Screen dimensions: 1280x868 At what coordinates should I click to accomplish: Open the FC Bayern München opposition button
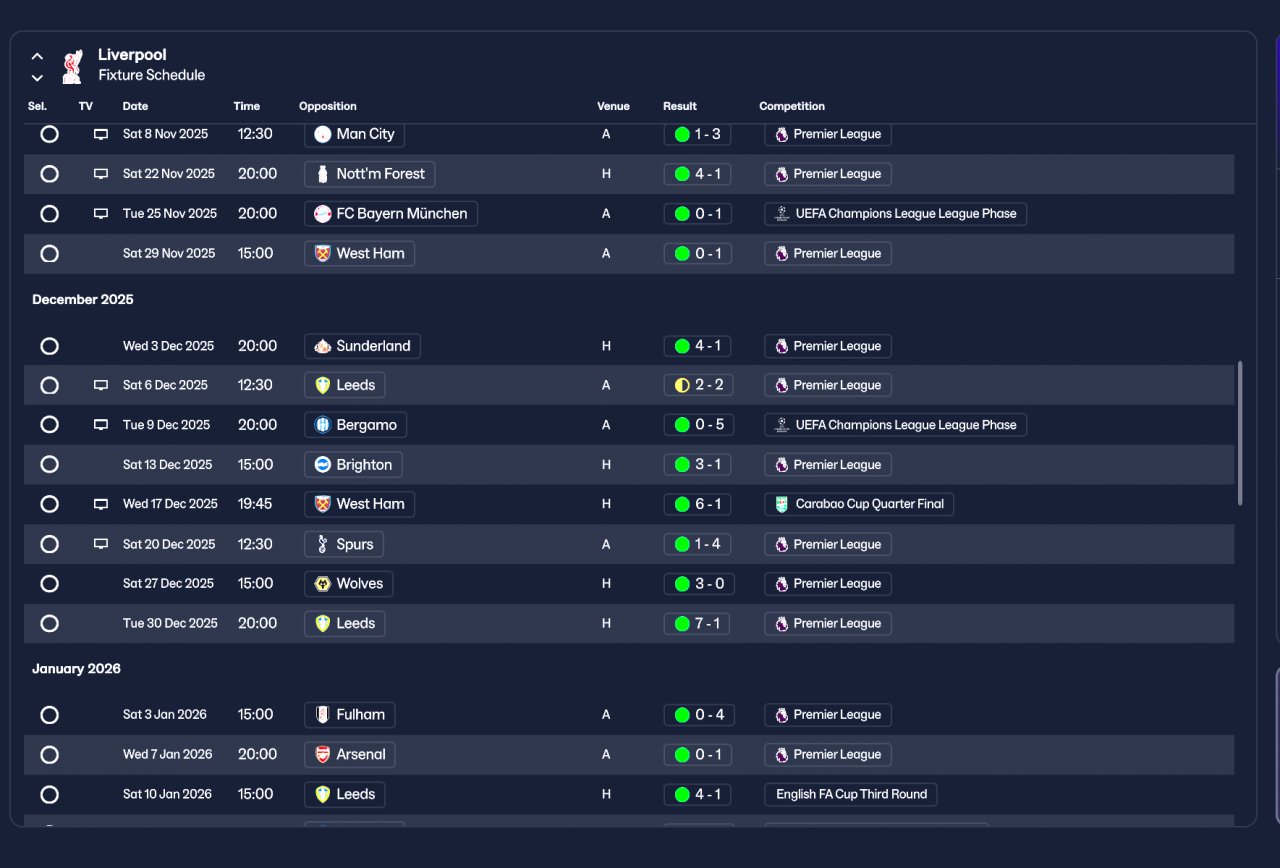[391, 214]
